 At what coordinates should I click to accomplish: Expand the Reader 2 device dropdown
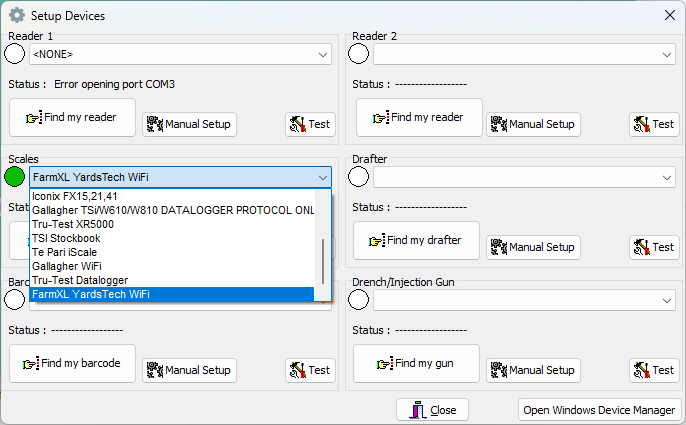click(x=666, y=54)
